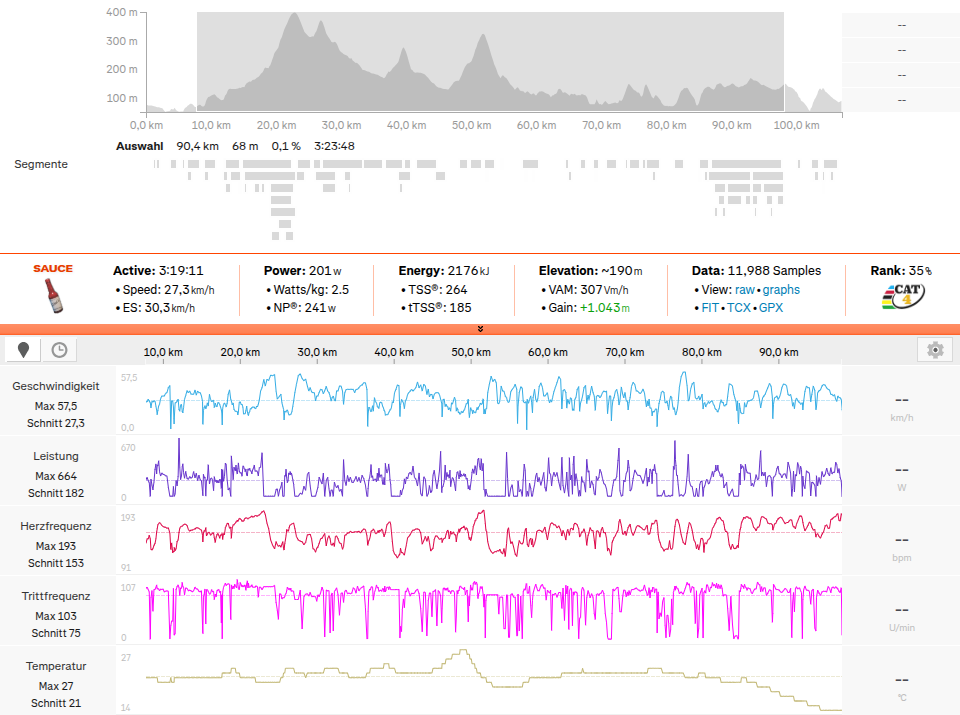
Task: Click the ES 30,3 km/h value
Action: click(x=169, y=308)
